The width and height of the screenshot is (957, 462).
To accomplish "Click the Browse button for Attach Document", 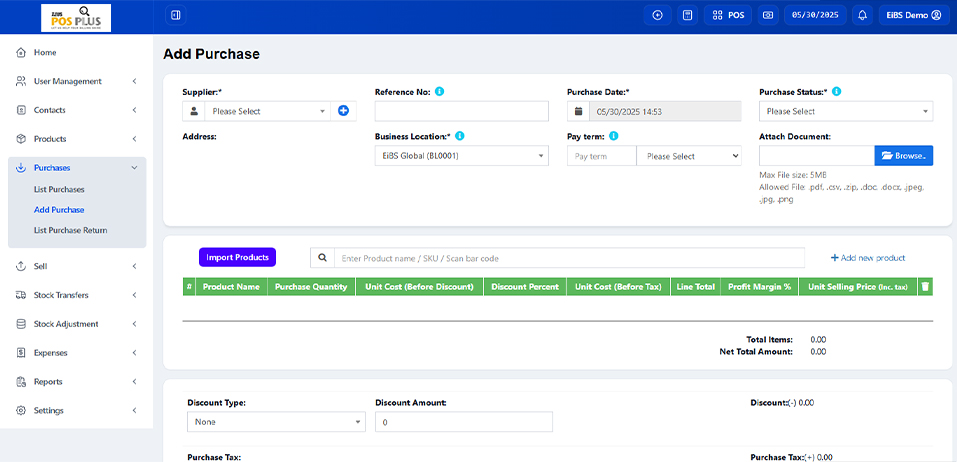I will 904,156.
